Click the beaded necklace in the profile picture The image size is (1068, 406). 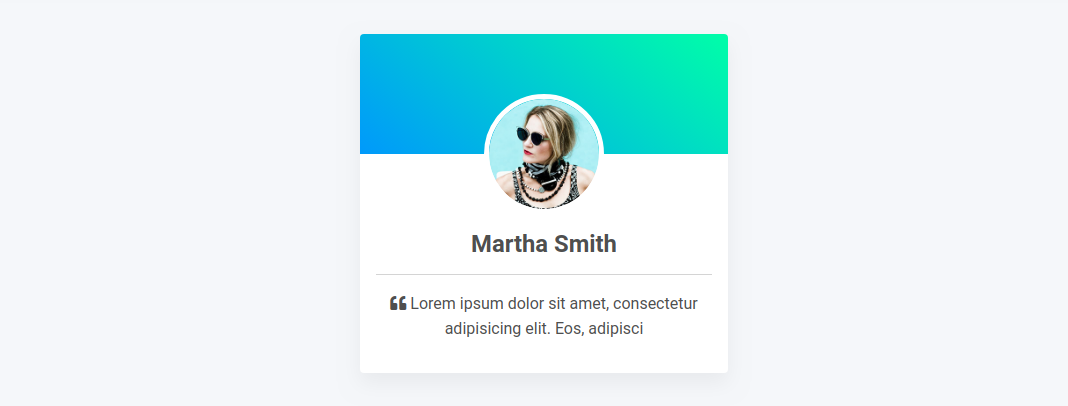click(x=542, y=185)
